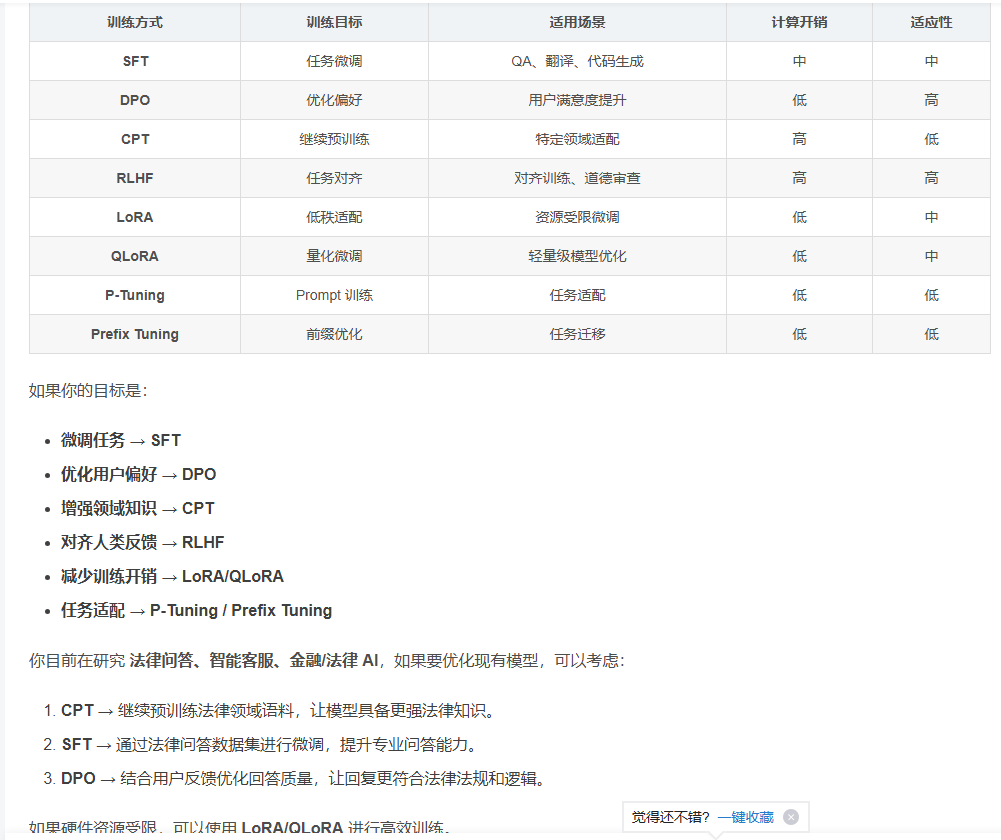Click the 特定领域适配 cell
Image resolution: width=1001 pixels, height=840 pixels.
[577, 139]
